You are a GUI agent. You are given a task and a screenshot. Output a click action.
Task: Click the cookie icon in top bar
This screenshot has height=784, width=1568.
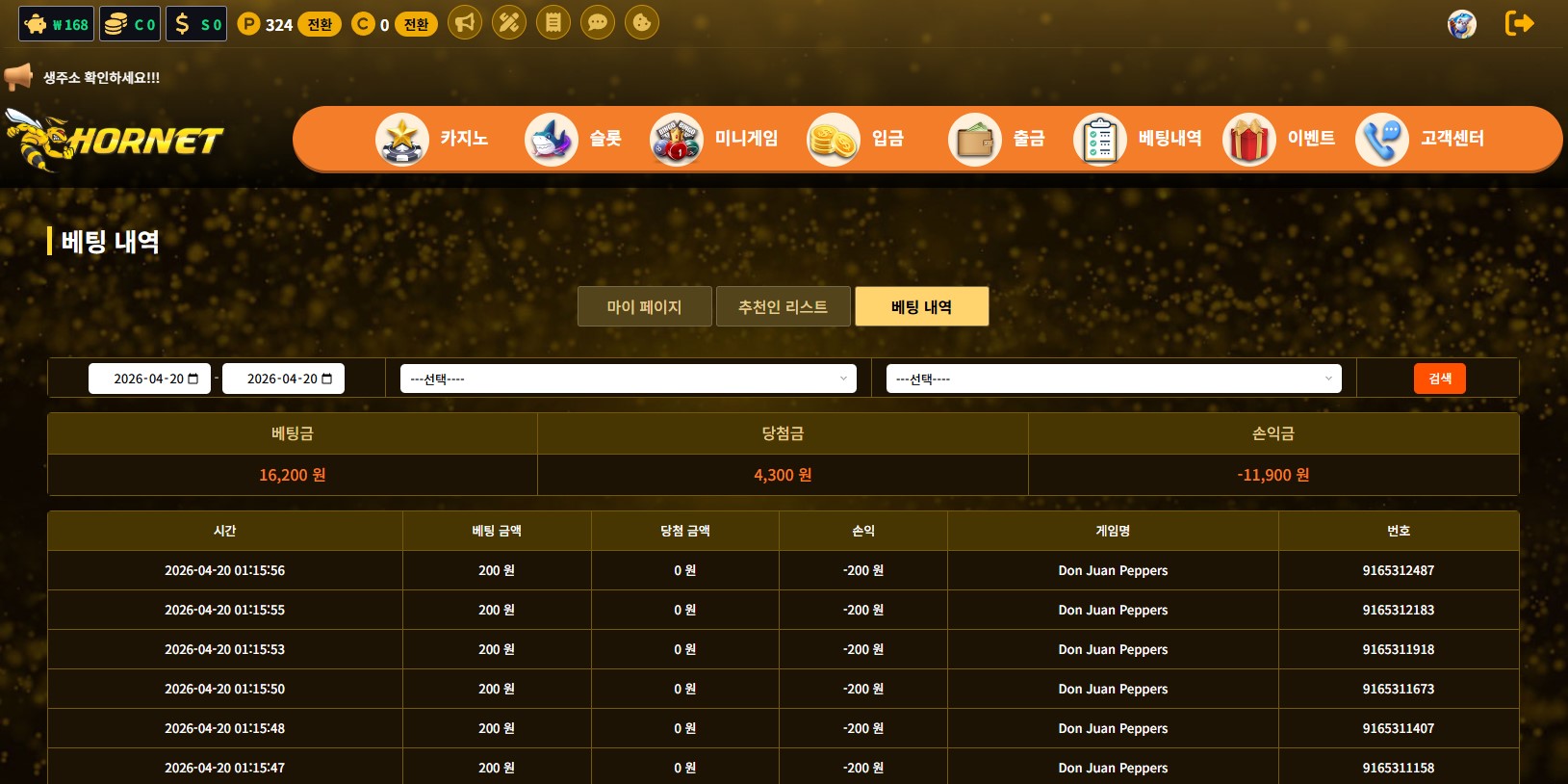pos(642,22)
